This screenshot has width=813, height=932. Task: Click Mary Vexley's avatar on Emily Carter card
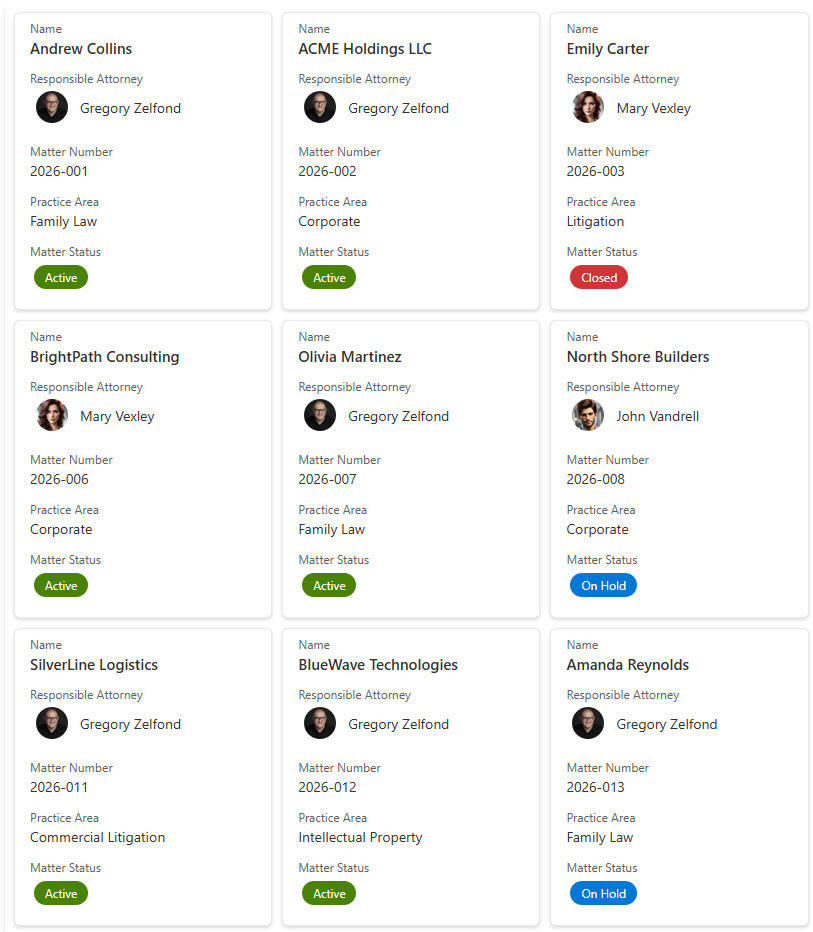[588, 108]
